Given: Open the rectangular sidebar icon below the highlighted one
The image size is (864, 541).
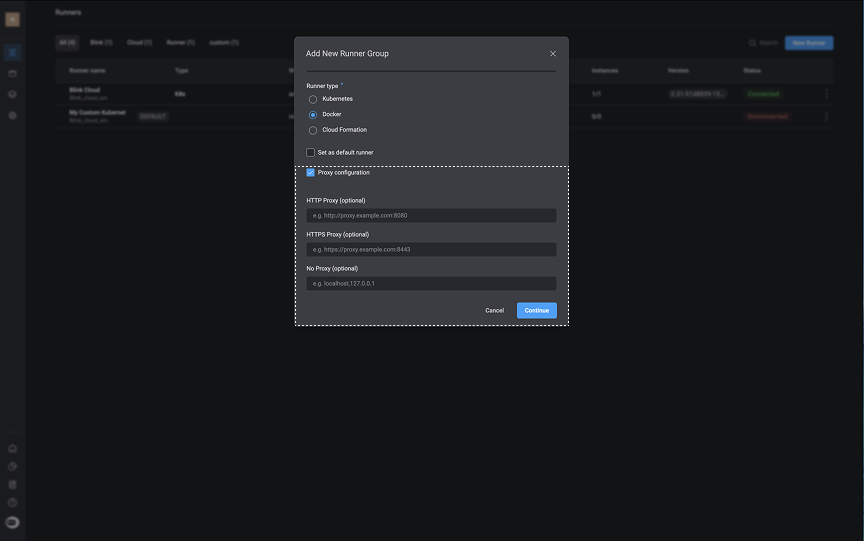Looking at the screenshot, I should [12, 73].
